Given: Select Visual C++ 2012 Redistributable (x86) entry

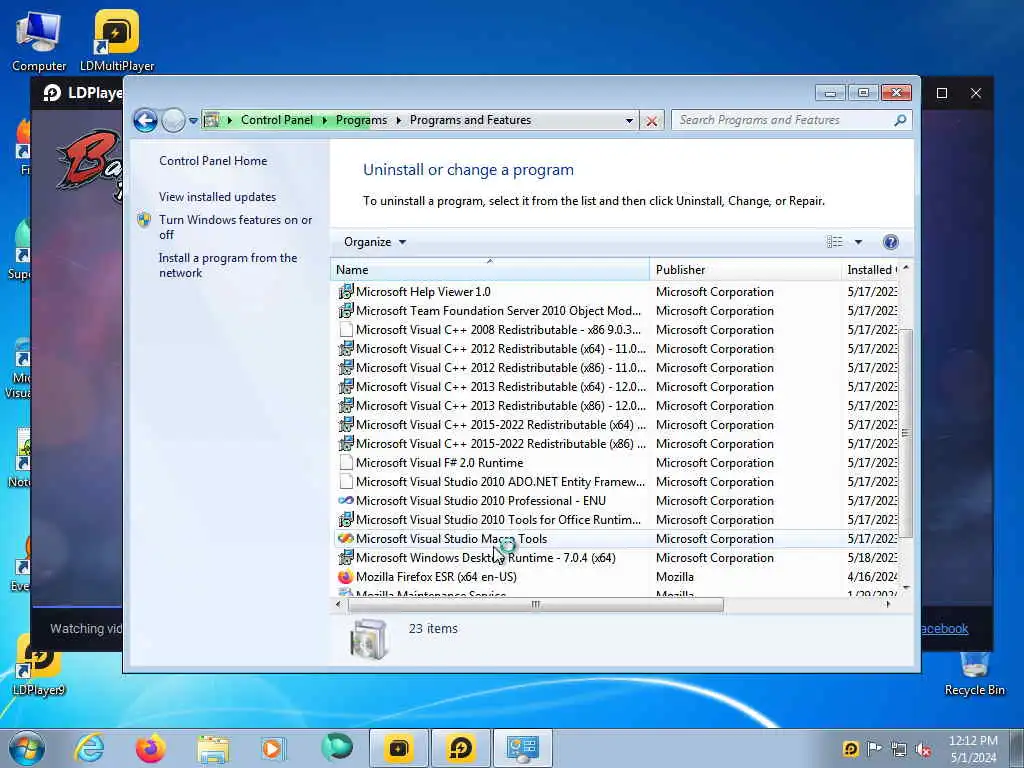Looking at the screenshot, I should click(500, 368).
